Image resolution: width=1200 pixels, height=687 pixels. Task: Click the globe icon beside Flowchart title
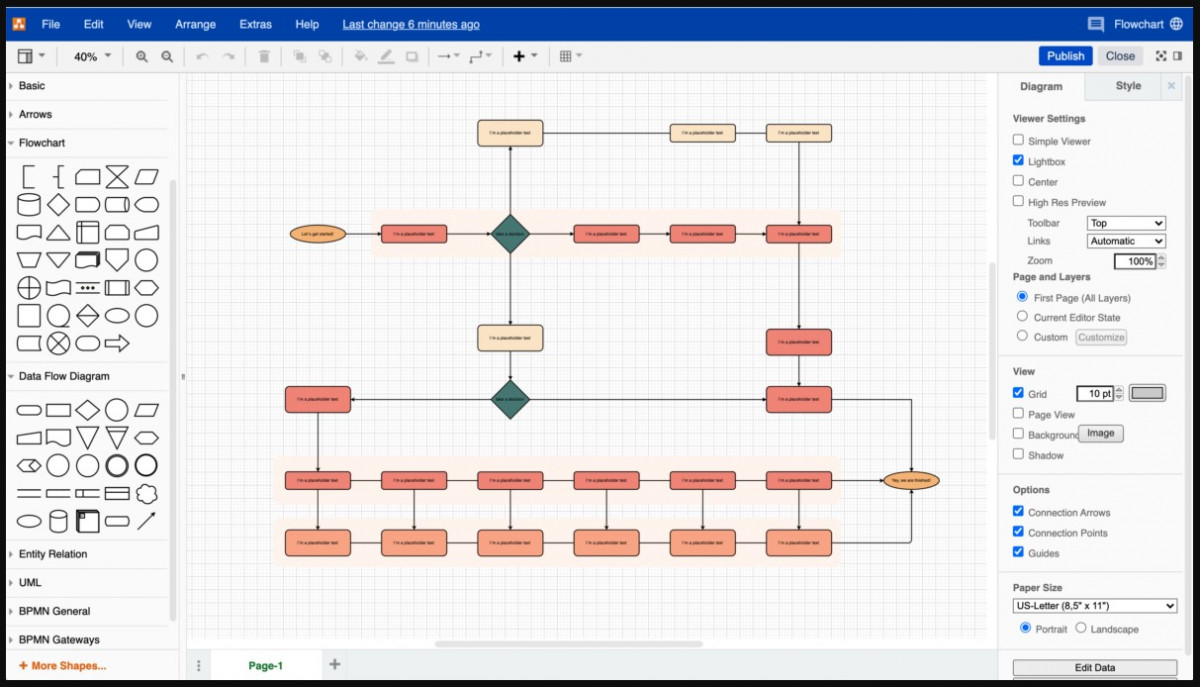pos(1175,24)
